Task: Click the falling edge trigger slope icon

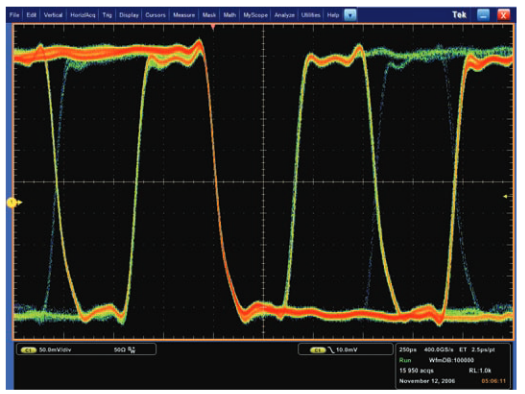Action: coord(331,350)
